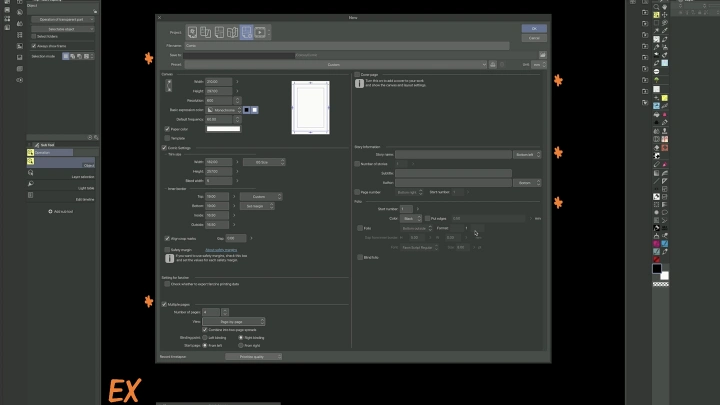Click the save preset icon beside Preset dropdown
The height and width of the screenshot is (405, 720).
click(493, 65)
